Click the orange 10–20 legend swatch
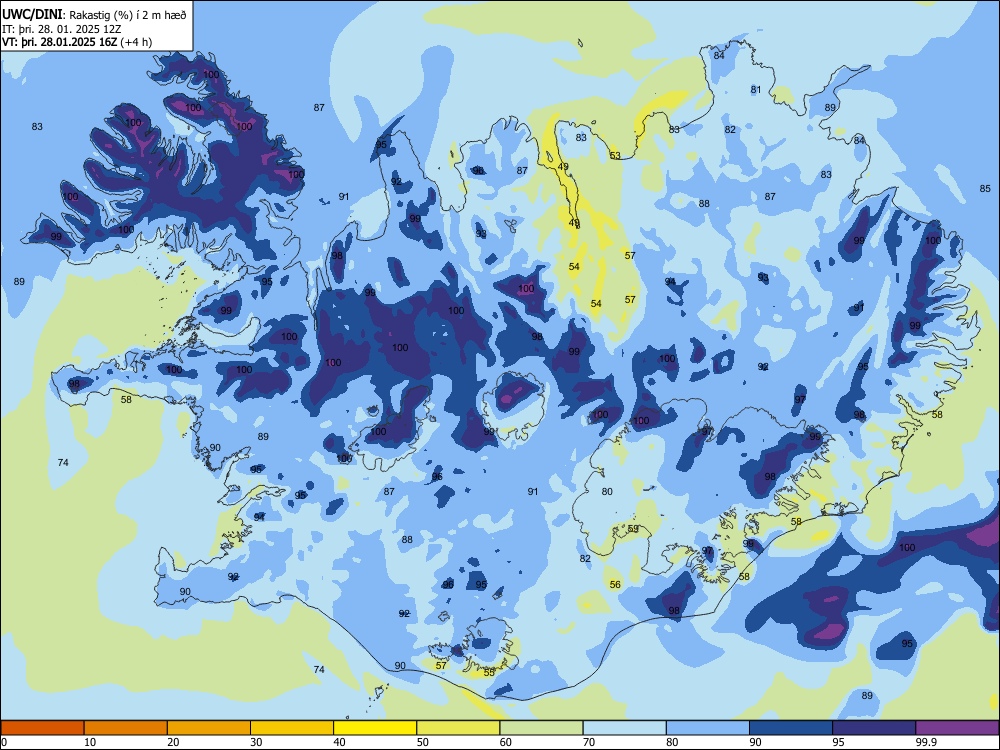 point(126,728)
